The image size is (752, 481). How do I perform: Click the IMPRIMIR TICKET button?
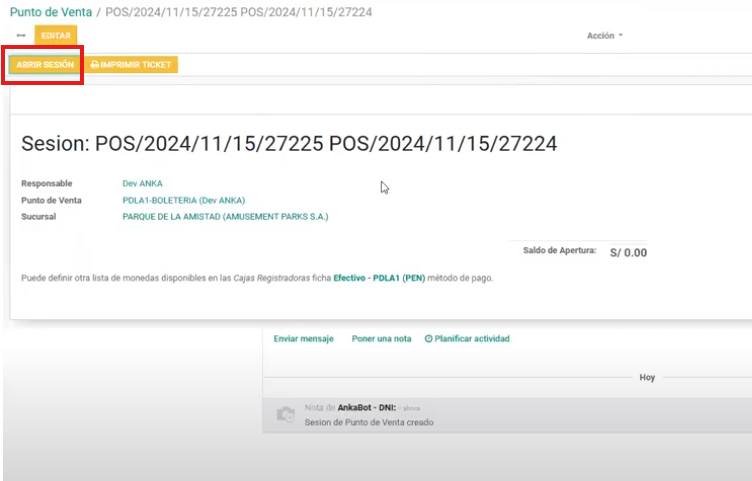click(131, 64)
